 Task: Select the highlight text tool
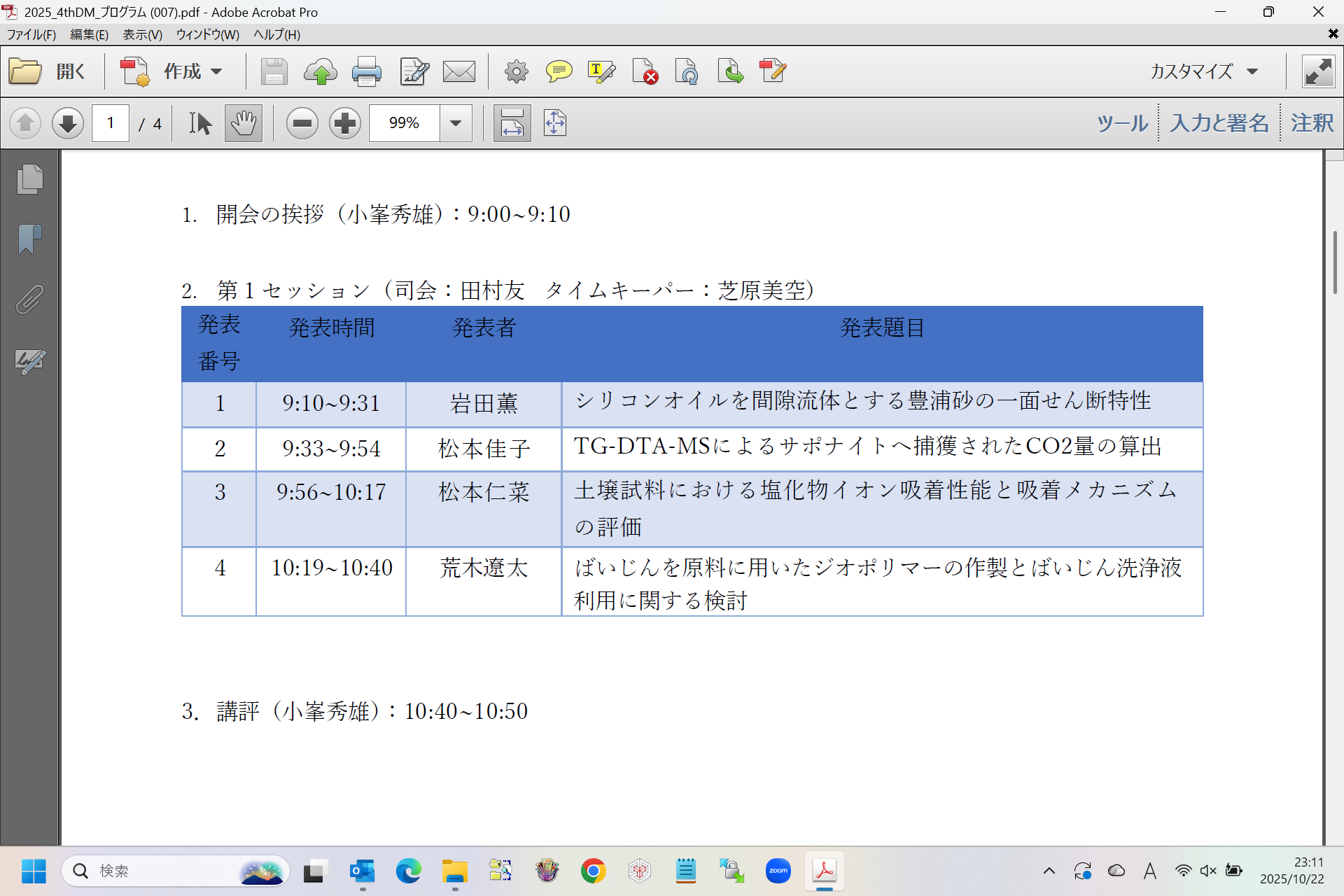click(601, 71)
